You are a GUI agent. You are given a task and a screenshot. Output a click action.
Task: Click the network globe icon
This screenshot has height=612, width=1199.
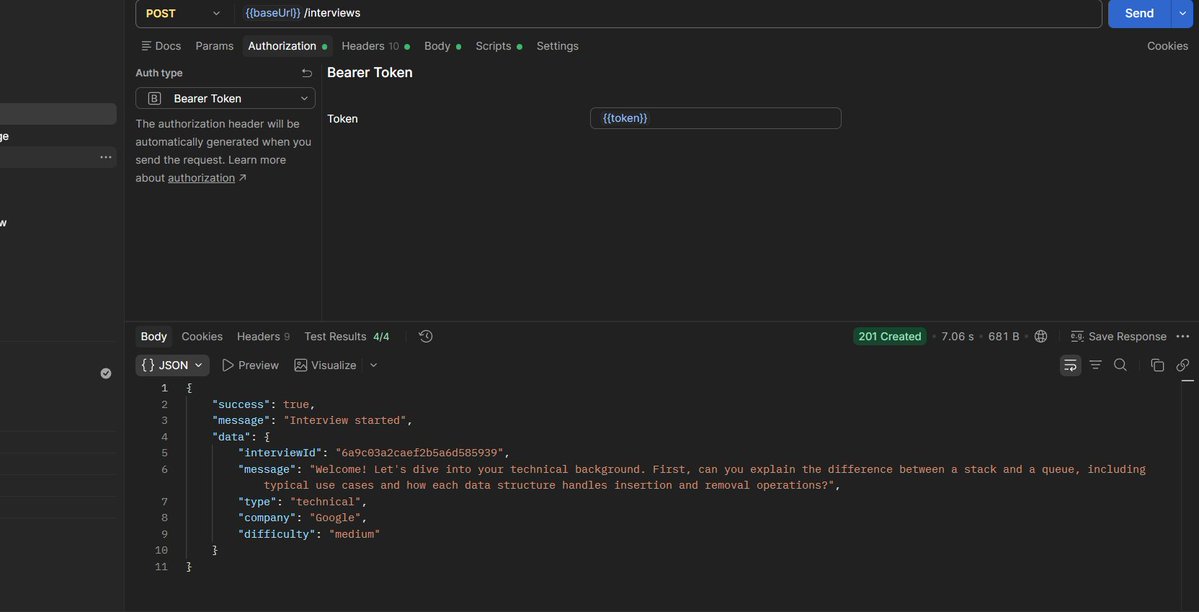point(1041,337)
